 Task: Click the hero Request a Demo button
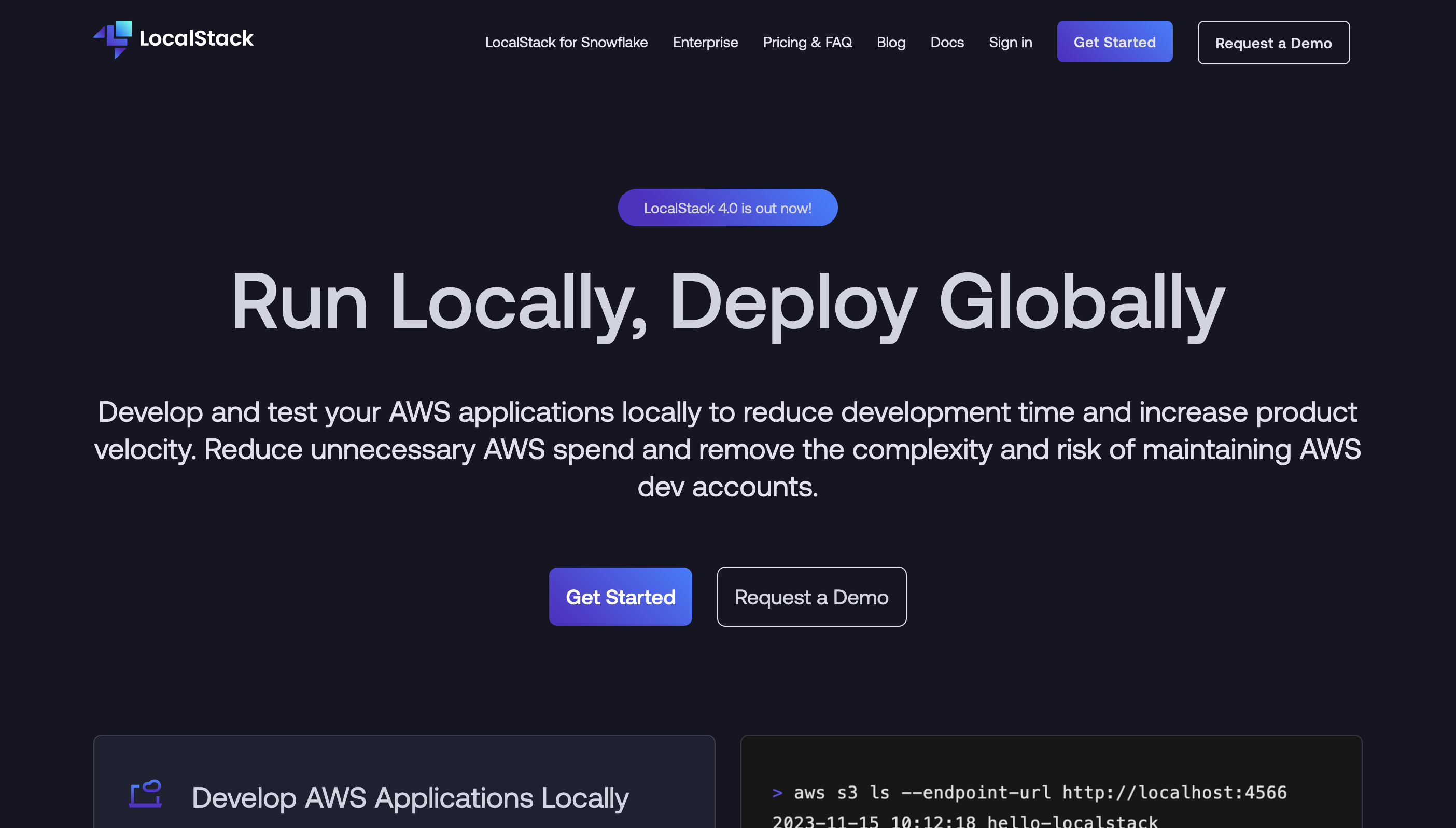[811, 597]
